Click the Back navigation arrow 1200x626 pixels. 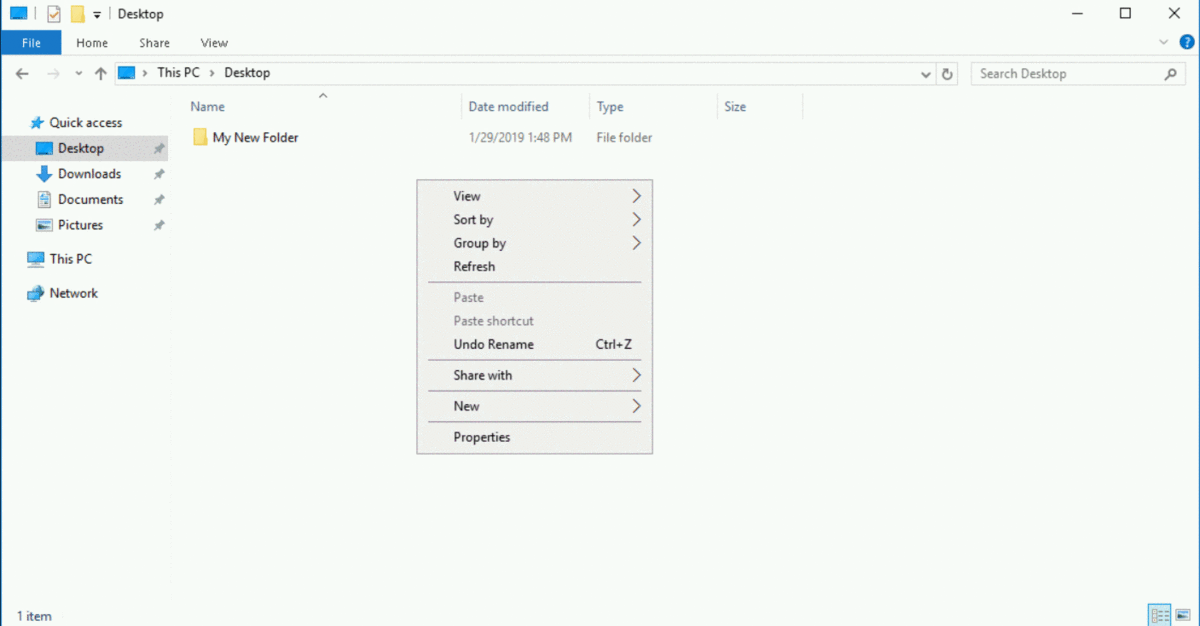click(22, 73)
